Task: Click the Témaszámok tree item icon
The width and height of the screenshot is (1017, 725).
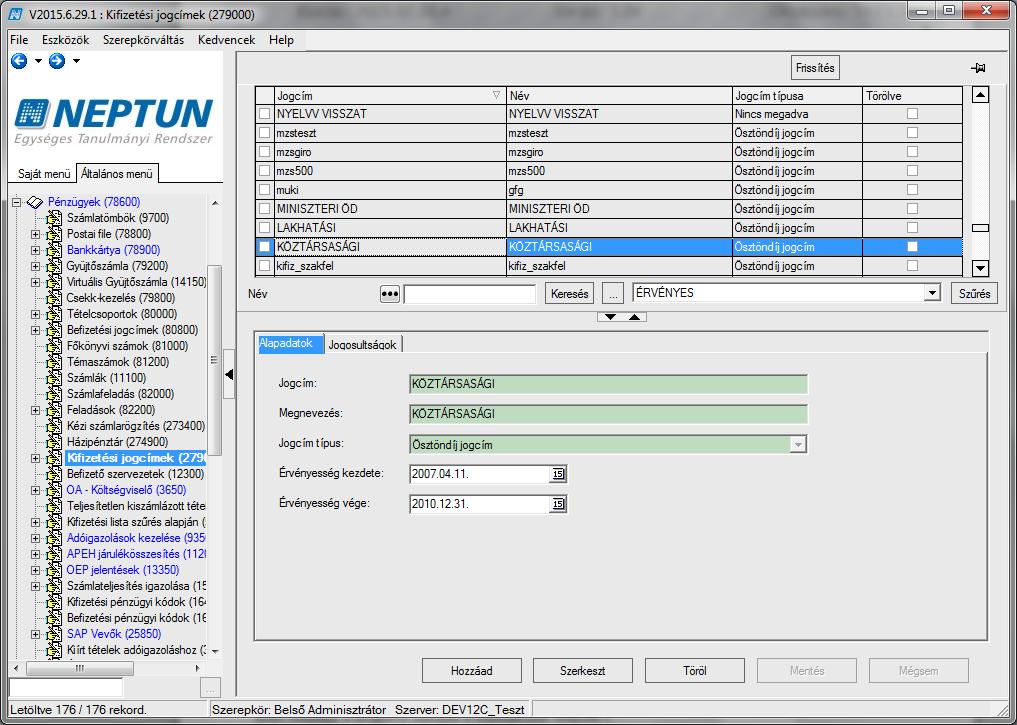Action: pos(54,362)
